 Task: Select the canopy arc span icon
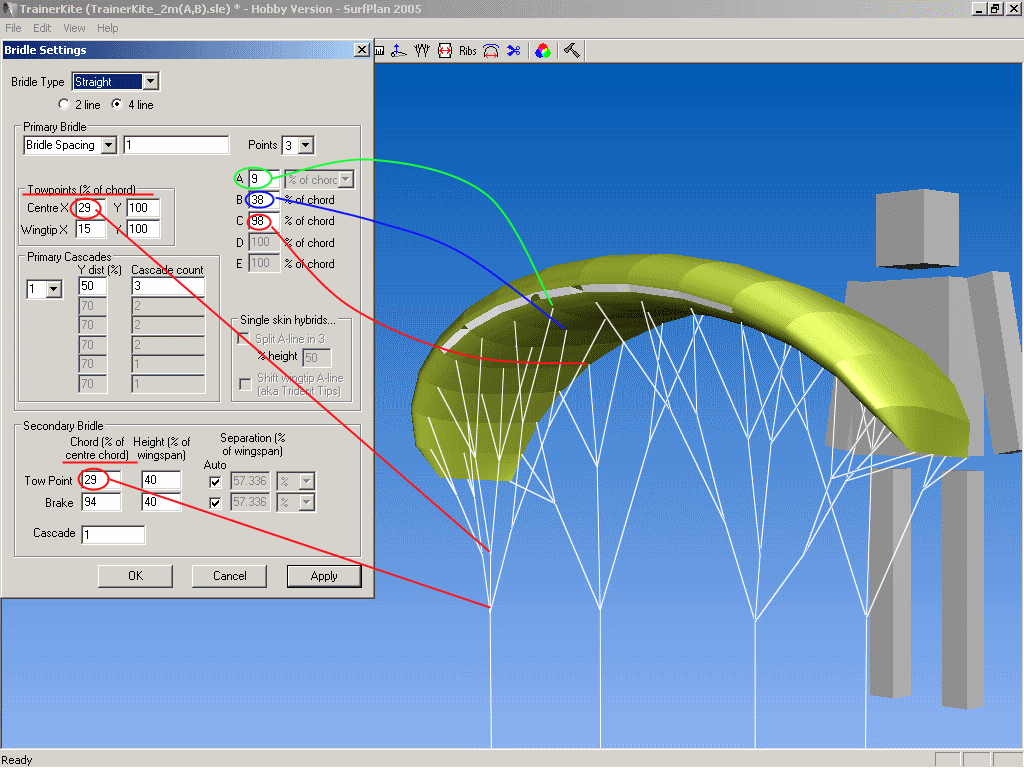point(491,50)
